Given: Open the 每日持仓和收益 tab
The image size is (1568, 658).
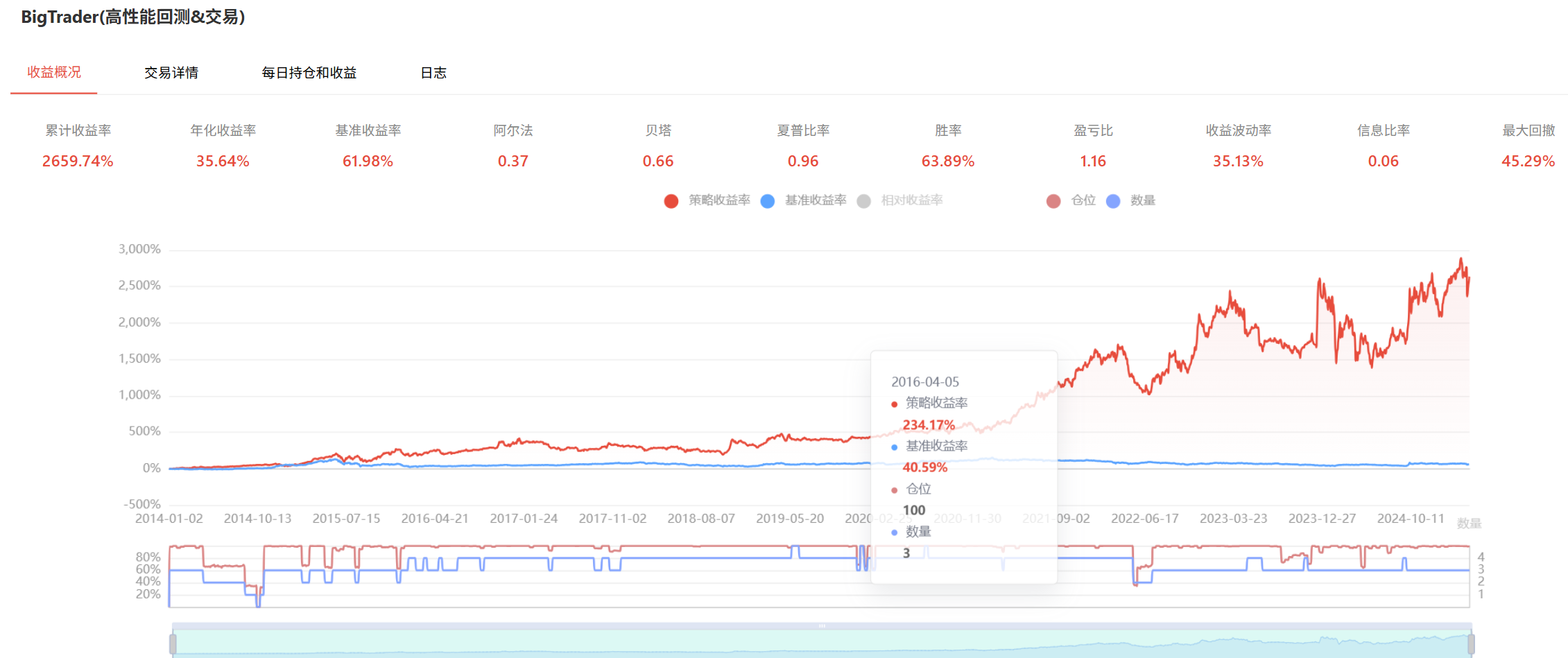Looking at the screenshot, I should coord(309,73).
